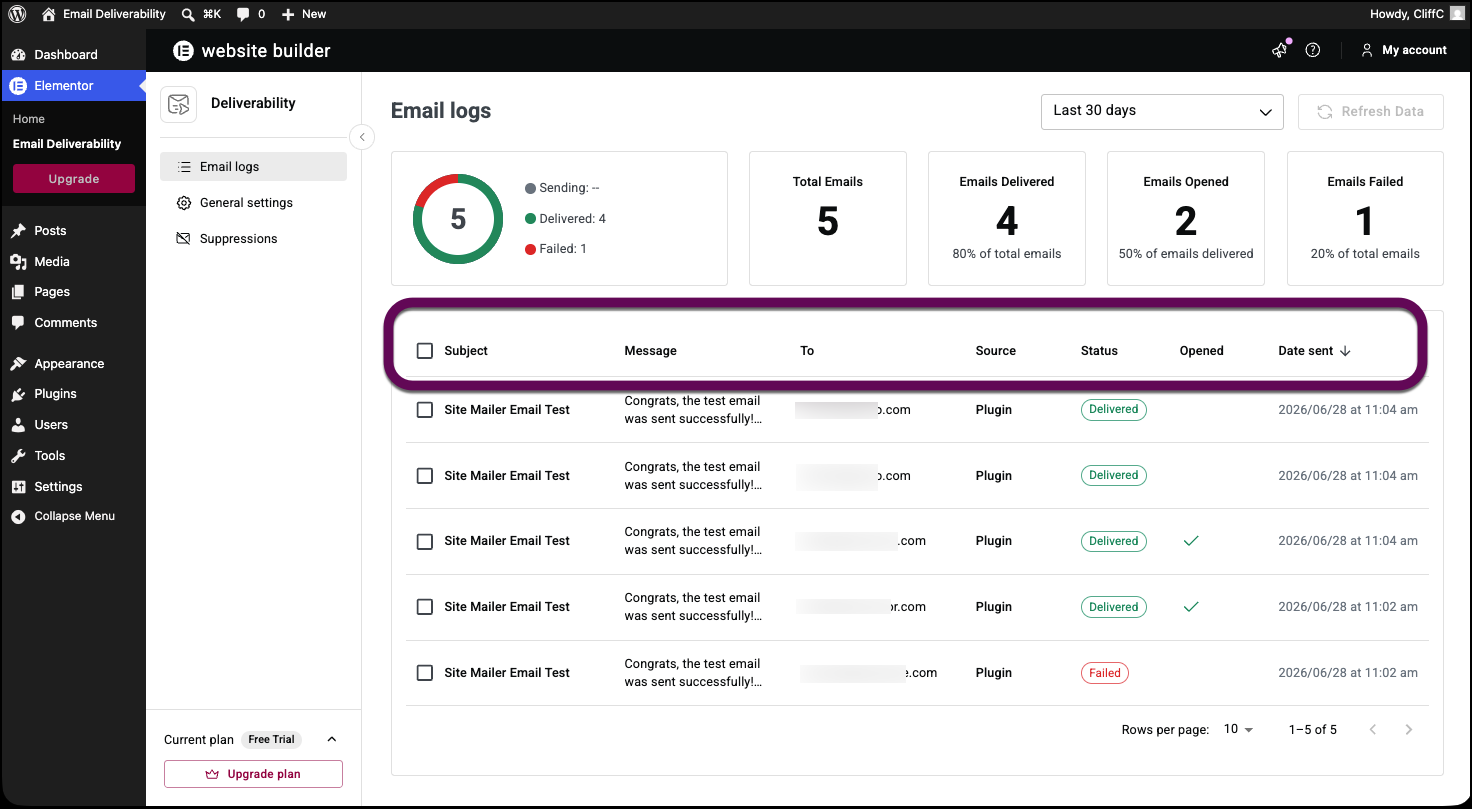Image resolution: width=1472 pixels, height=809 pixels.
Task: Open Settings in the sidebar
Action: point(73,487)
